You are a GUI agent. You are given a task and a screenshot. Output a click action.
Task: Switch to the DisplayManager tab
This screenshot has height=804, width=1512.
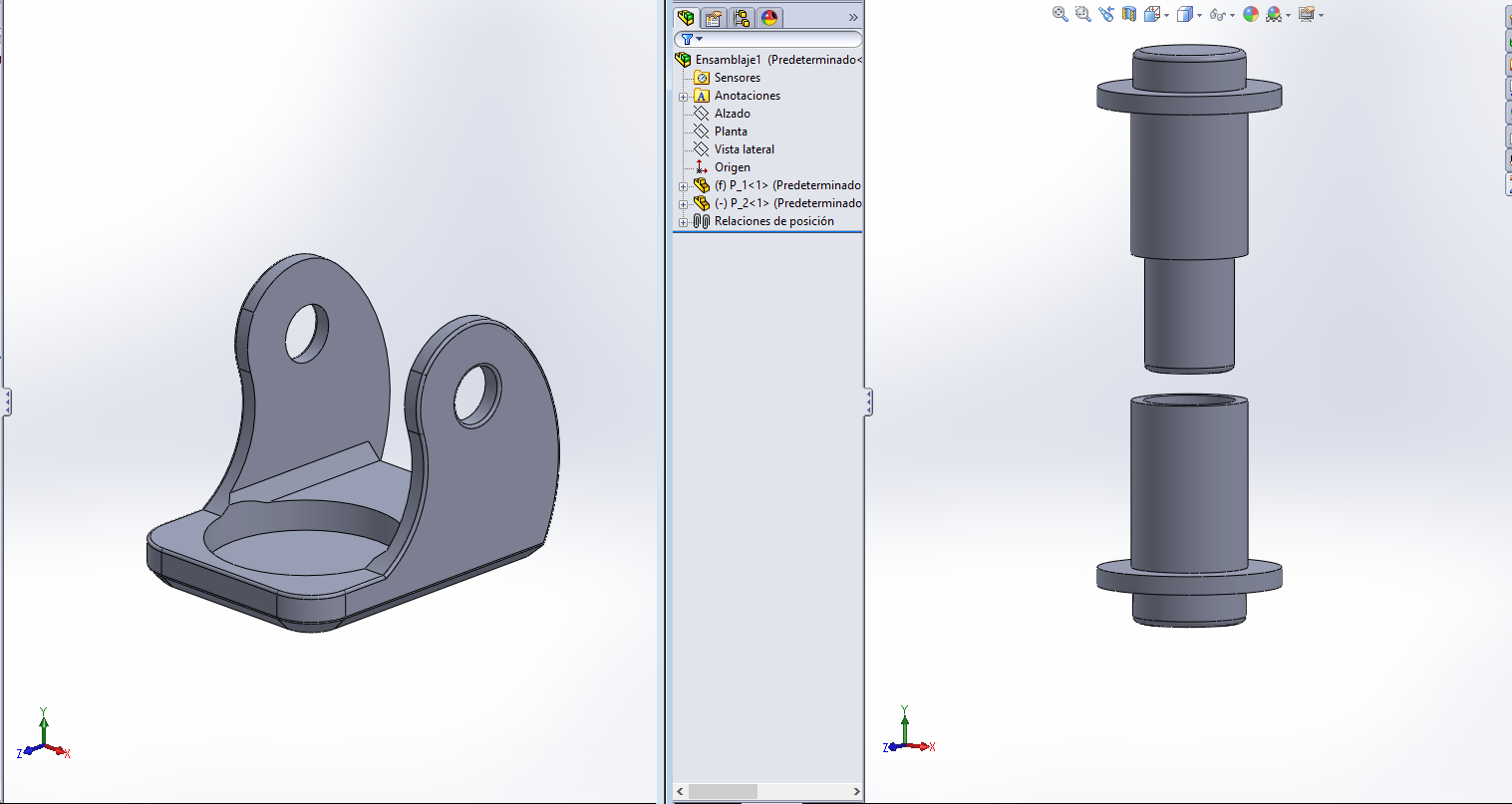tap(769, 18)
